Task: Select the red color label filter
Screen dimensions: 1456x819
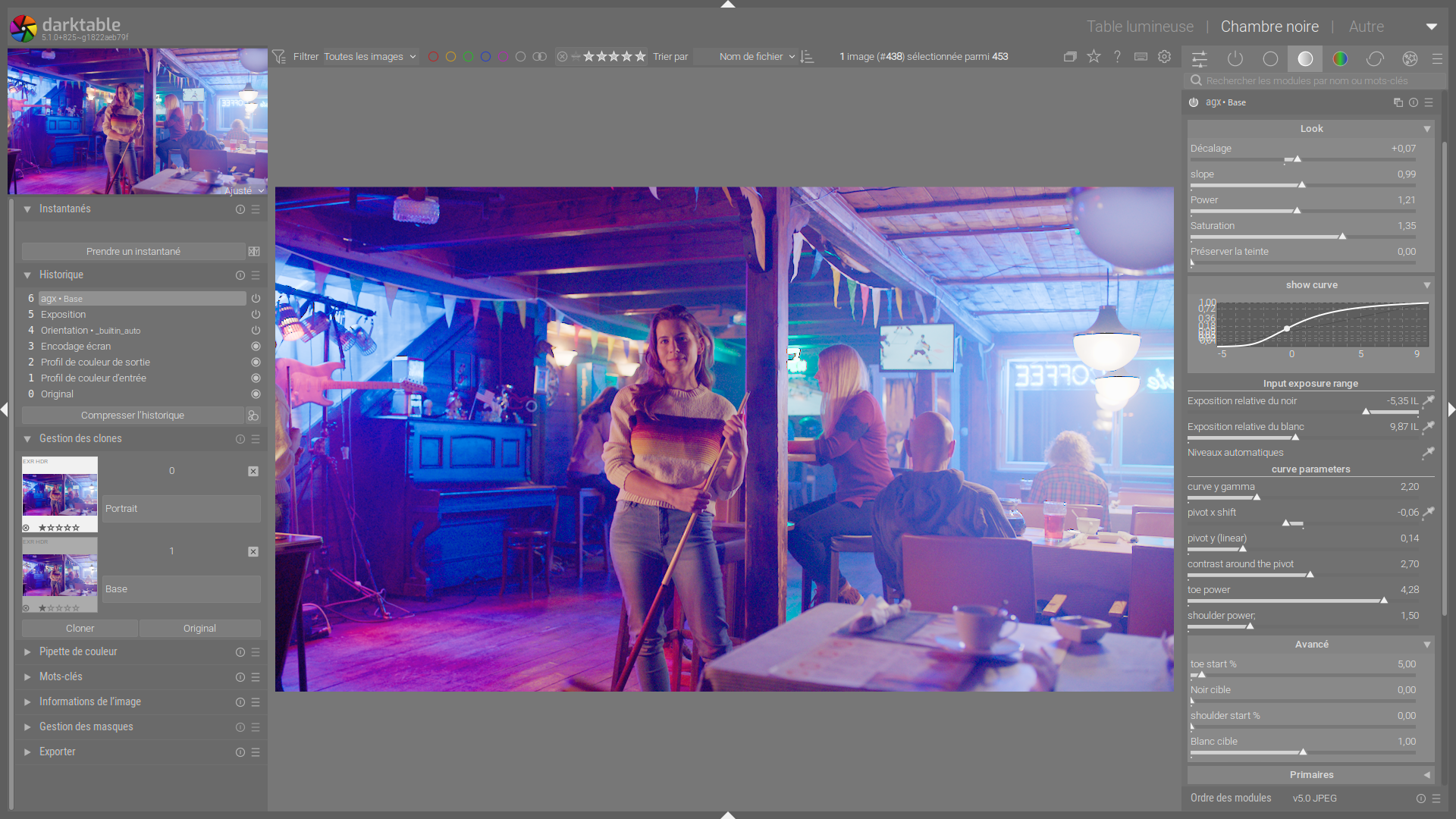Action: pyautogui.click(x=433, y=57)
